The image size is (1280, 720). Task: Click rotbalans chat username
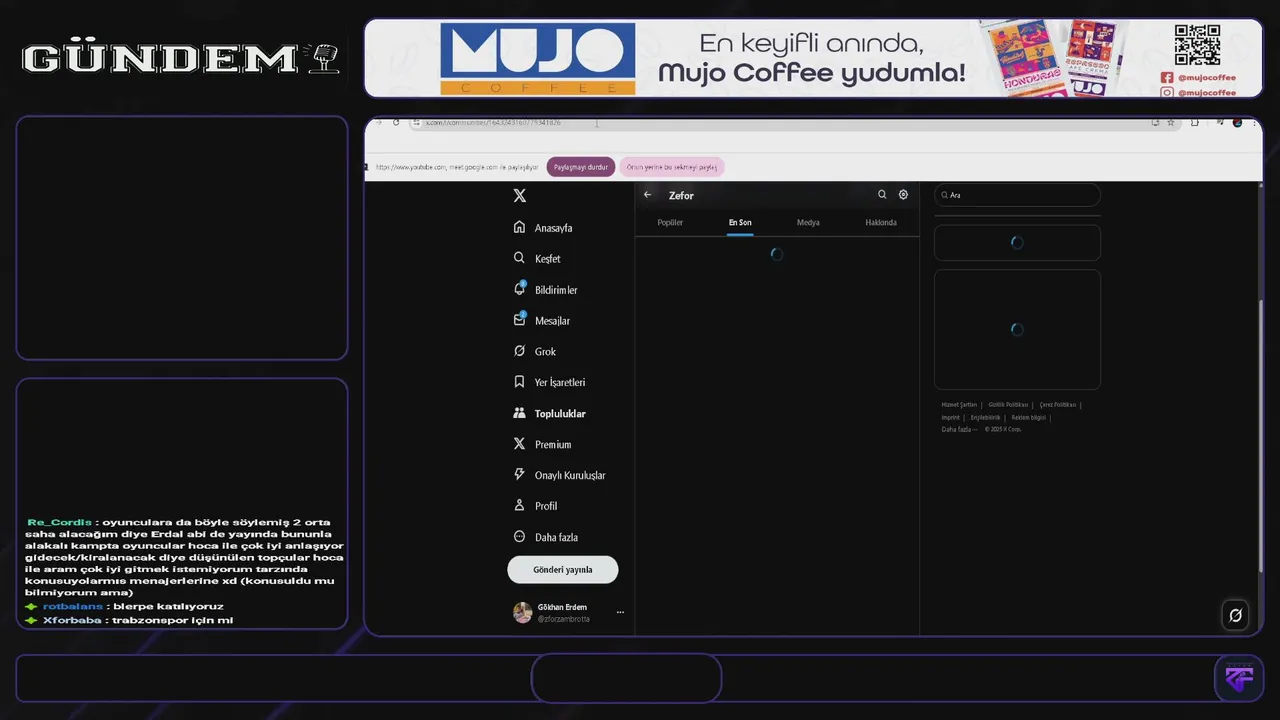[73, 606]
